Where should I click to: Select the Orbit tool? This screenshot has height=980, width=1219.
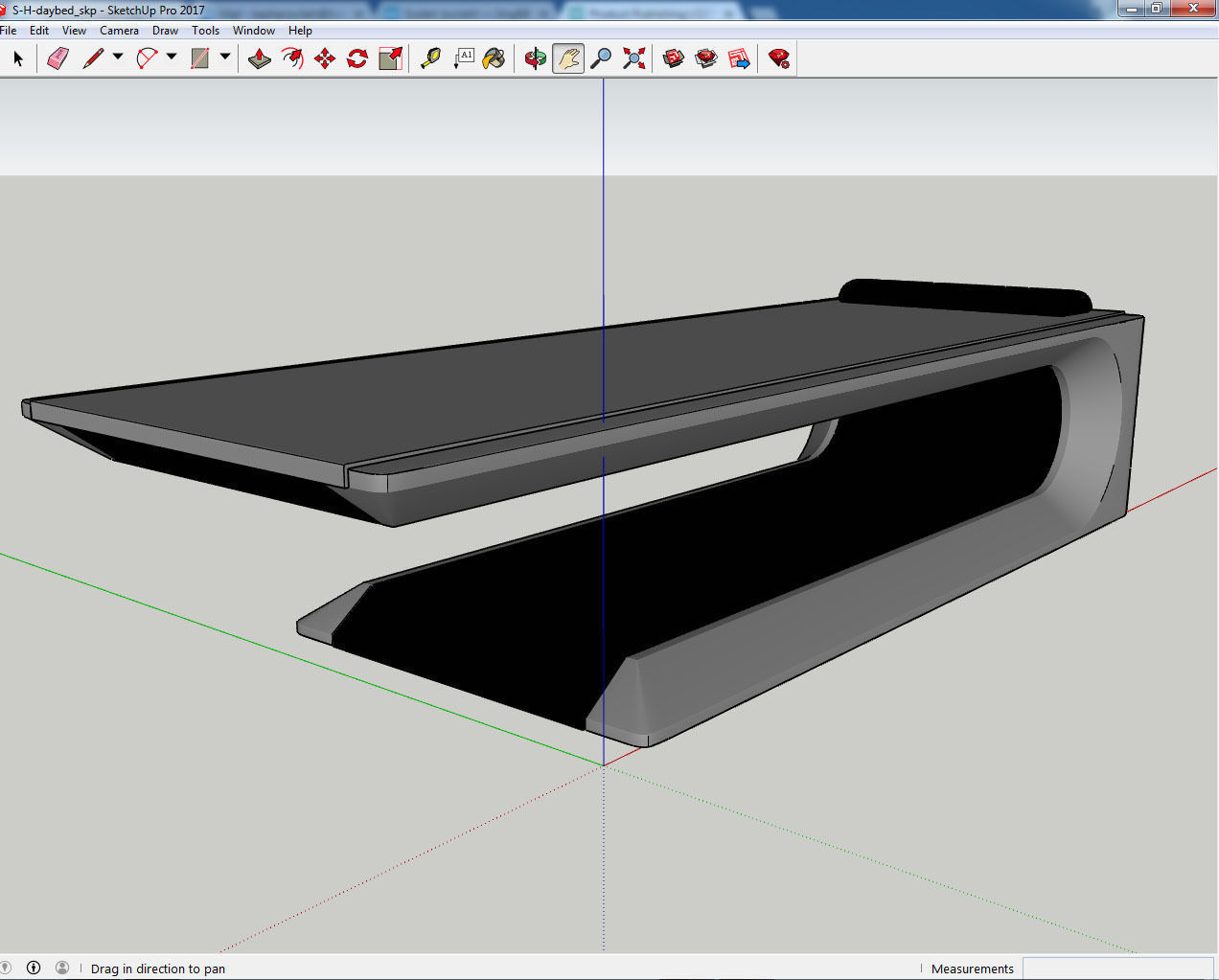tap(536, 59)
